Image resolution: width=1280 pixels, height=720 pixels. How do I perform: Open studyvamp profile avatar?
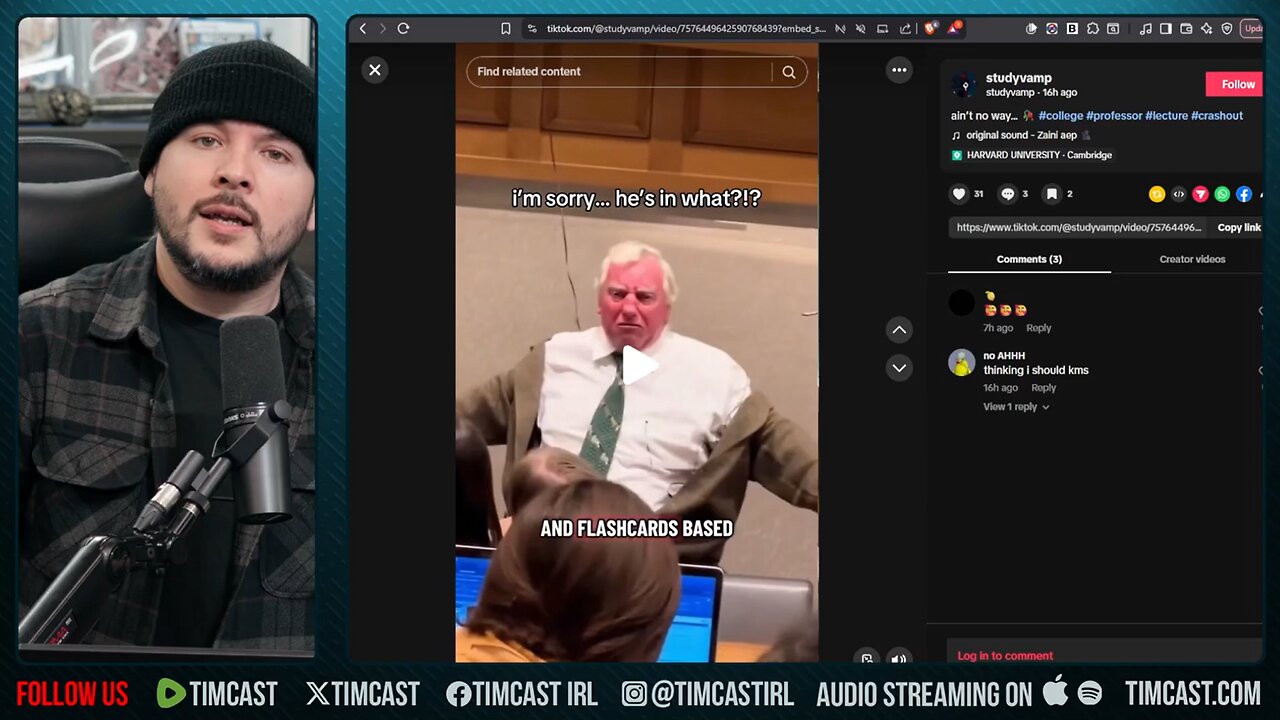[x=963, y=85]
